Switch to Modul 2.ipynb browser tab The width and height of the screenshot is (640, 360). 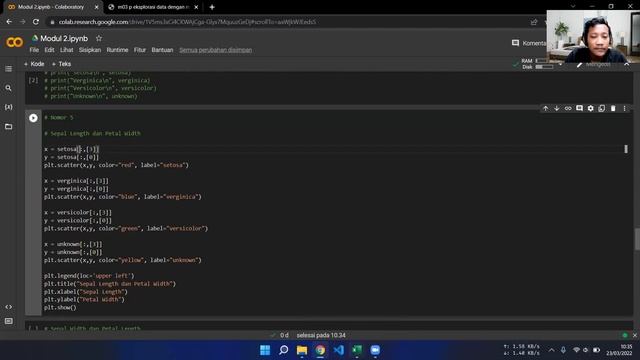click(51, 7)
